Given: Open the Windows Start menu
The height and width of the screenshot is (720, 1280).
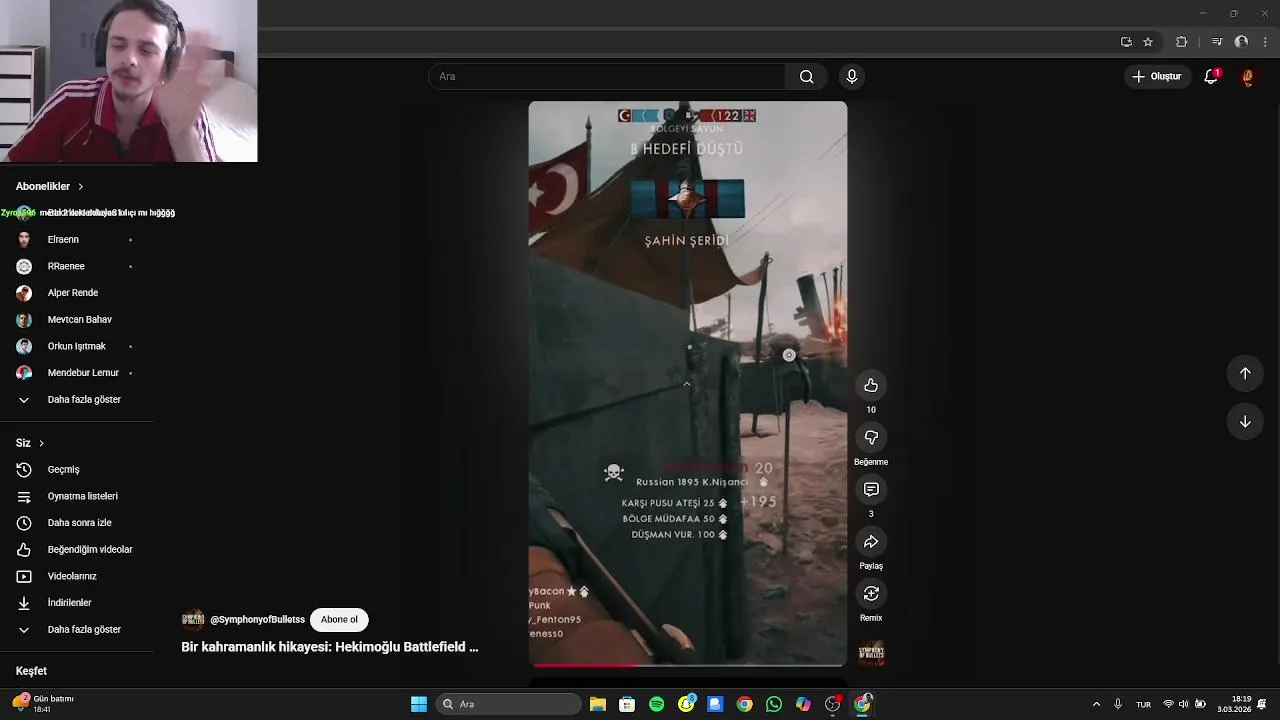Looking at the screenshot, I should click(x=419, y=704).
